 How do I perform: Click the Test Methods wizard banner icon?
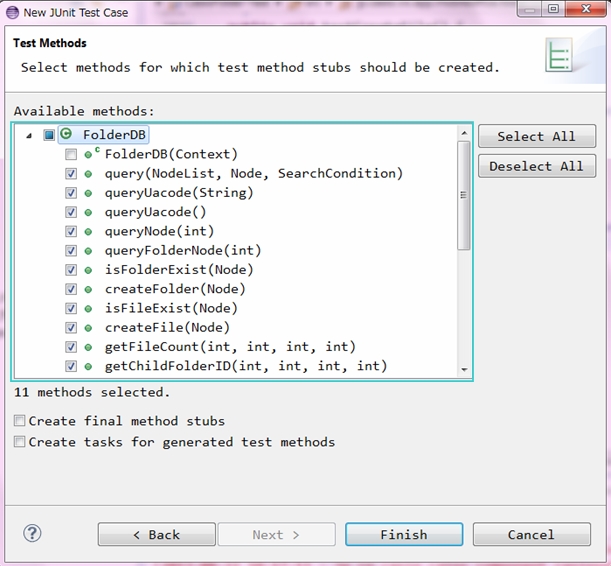(x=559, y=55)
